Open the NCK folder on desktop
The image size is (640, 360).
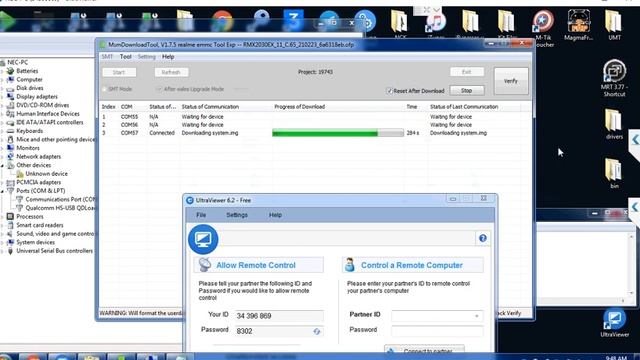(x=400, y=23)
